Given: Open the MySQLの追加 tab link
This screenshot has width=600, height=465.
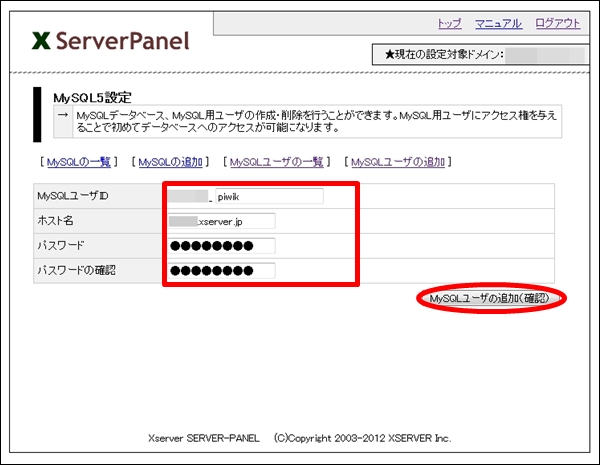Looking at the screenshot, I should click(x=170, y=162).
